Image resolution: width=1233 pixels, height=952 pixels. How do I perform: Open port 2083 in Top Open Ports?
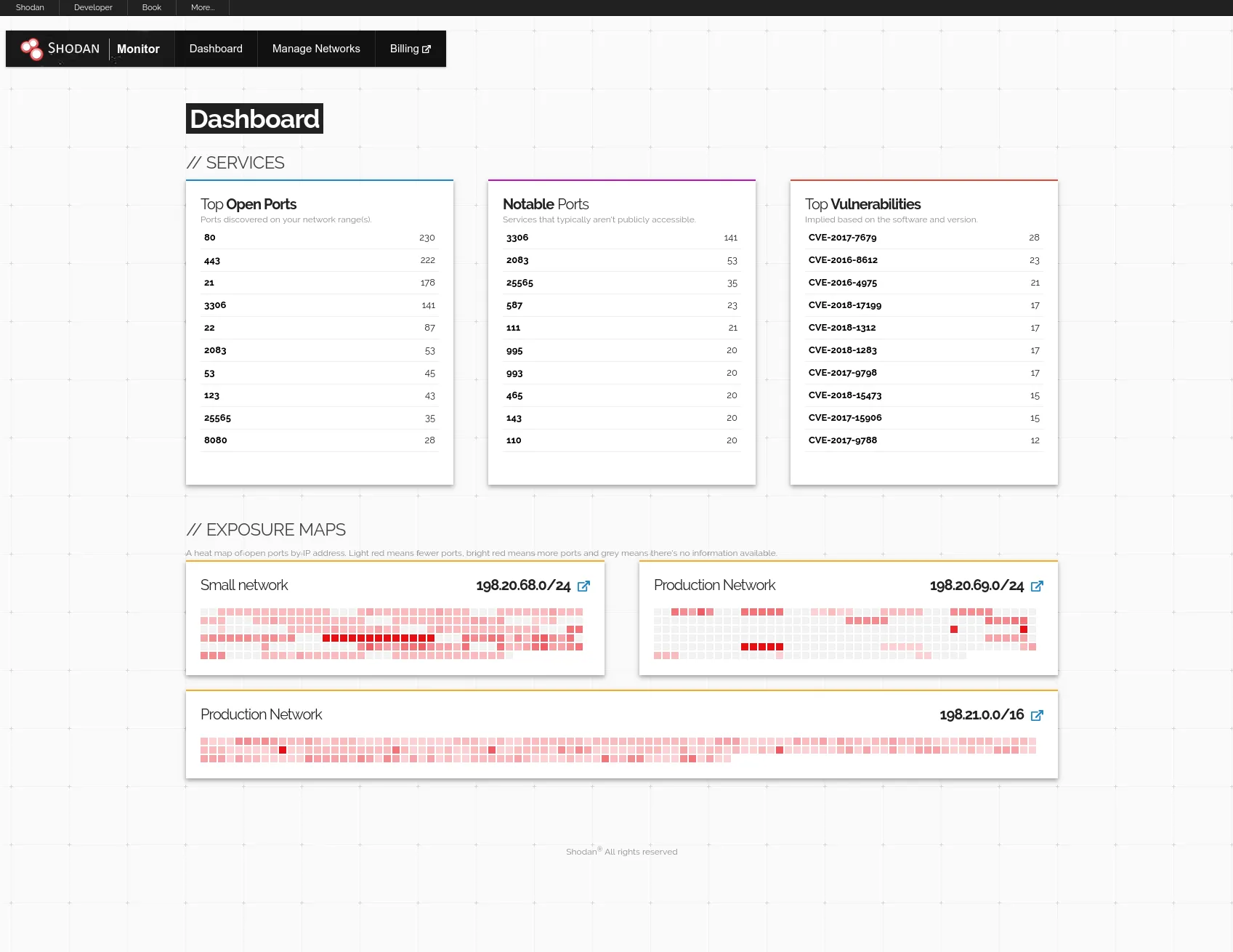pyautogui.click(x=215, y=350)
